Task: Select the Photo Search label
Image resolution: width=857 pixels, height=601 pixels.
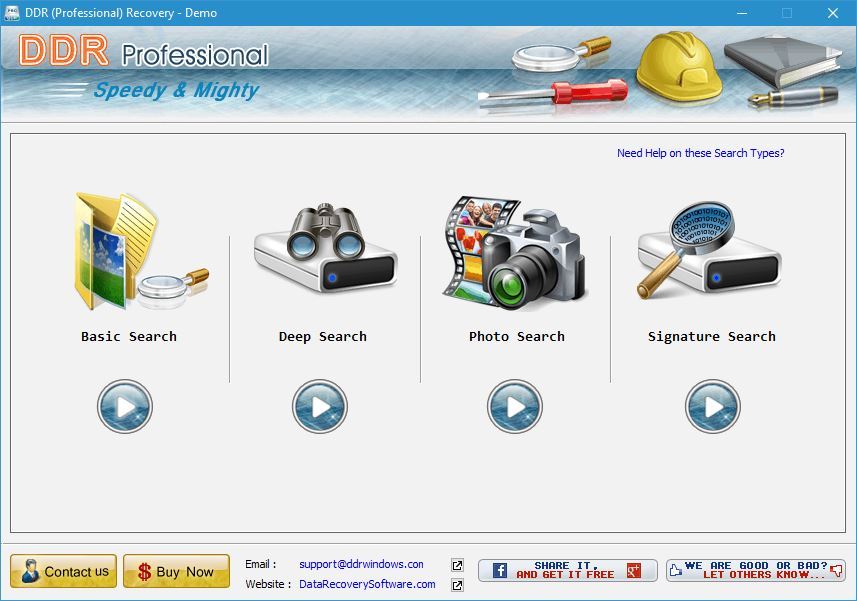Action: click(516, 337)
